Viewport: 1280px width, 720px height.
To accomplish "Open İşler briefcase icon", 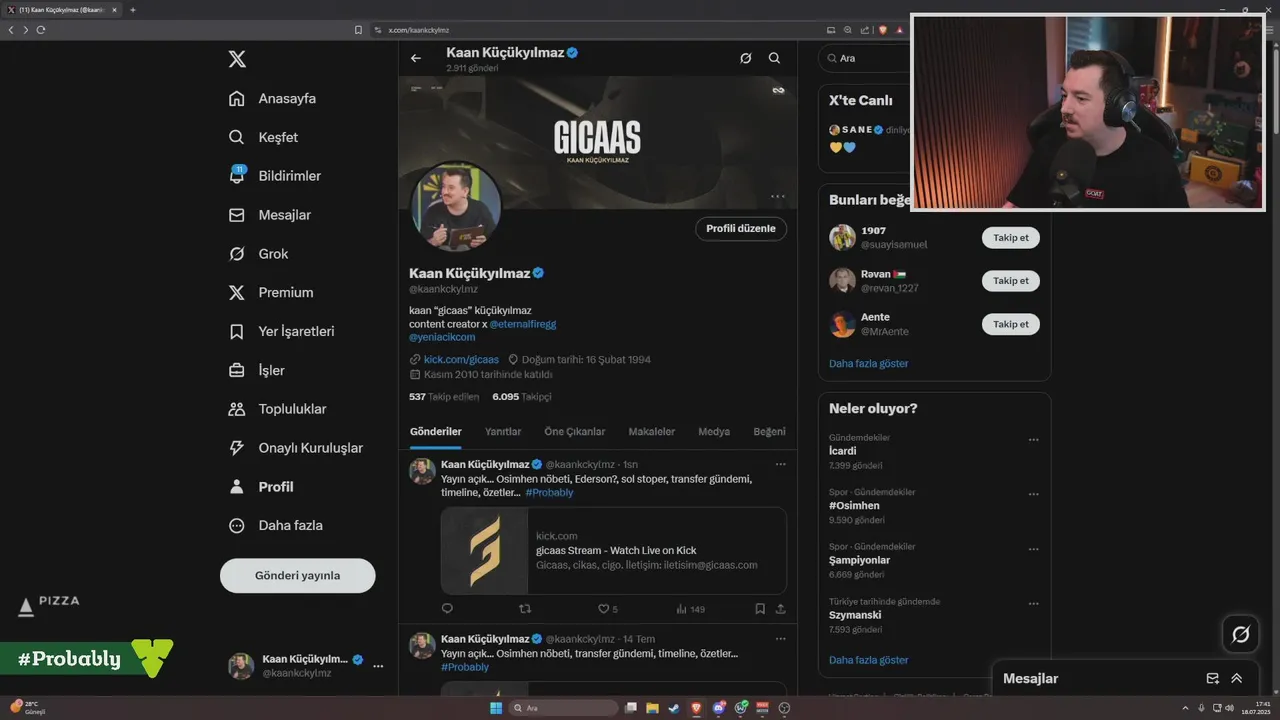I will pos(237,370).
